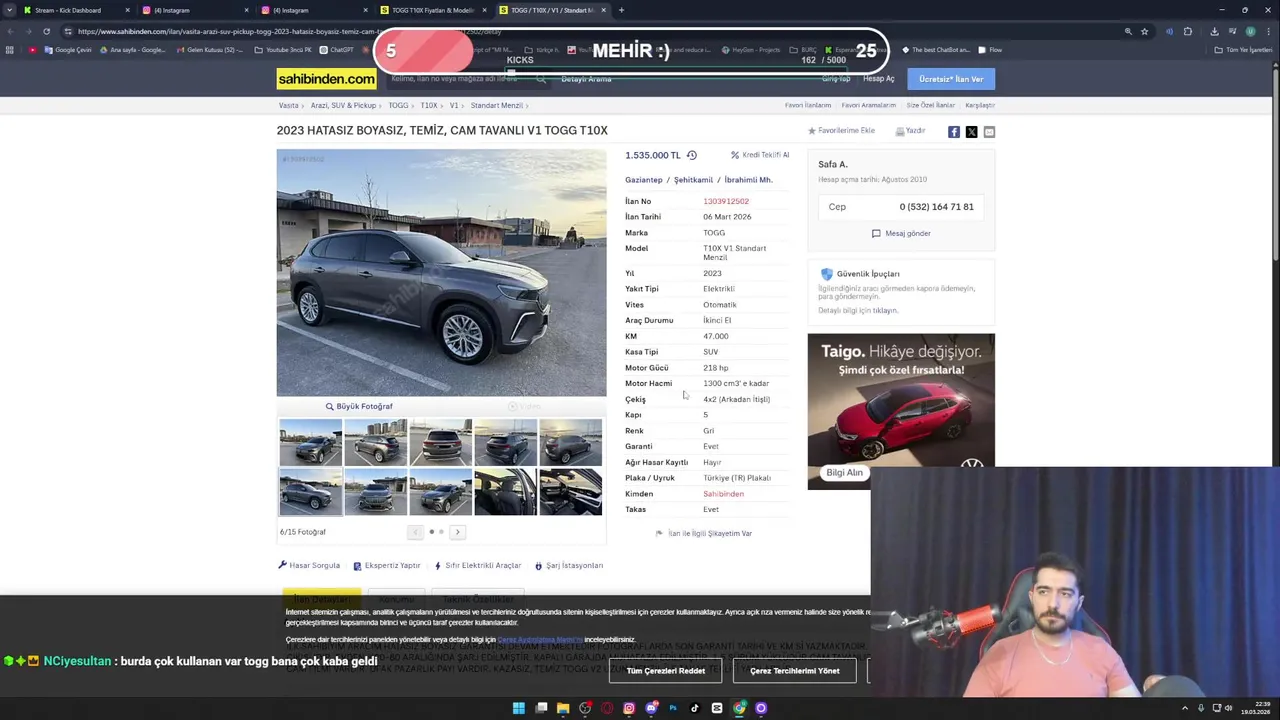Open new browser tab plus icon
This screenshot has height=720, width=1280.
point(621,10)
